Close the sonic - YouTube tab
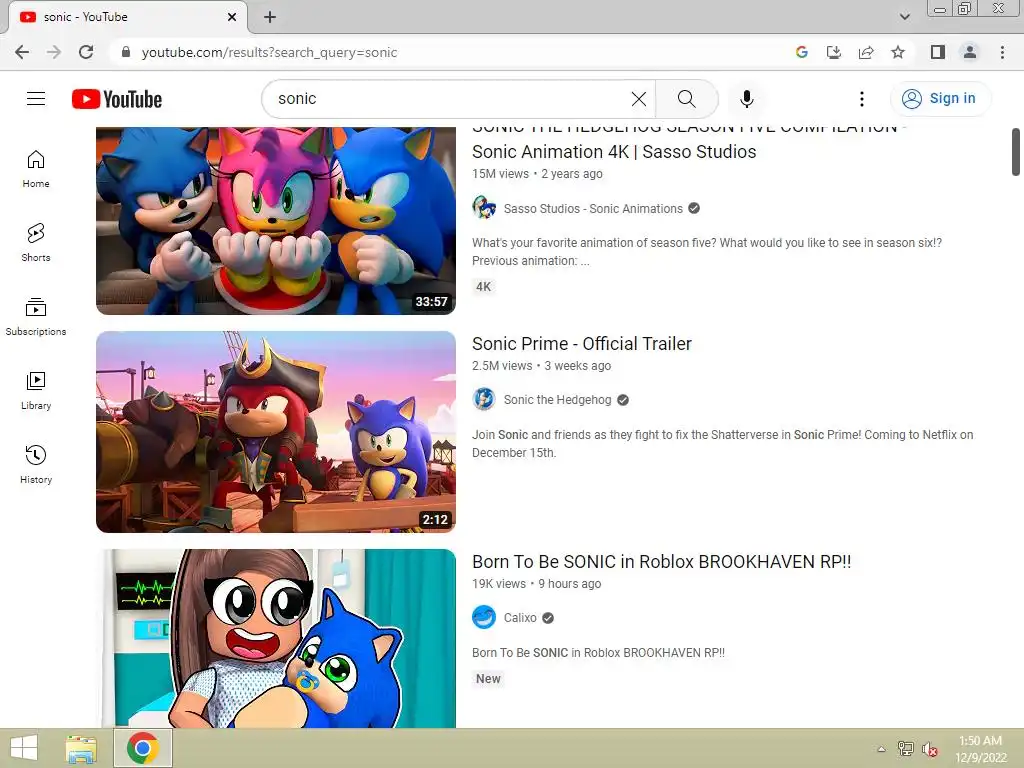The width and height of the screenshot is (1024, 768). [x=232, y=17]
